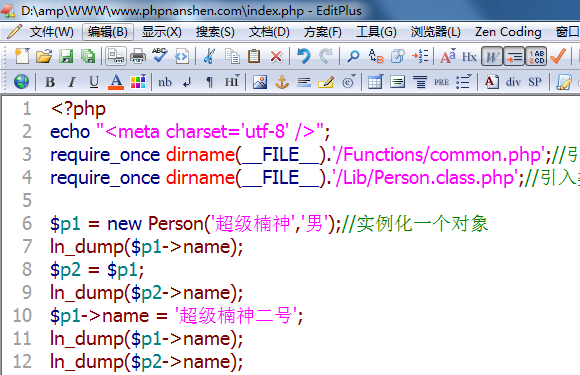Screen dimensions: 580x375
Task: Toggle line numbers display button
Action: [x=536, y=56]
